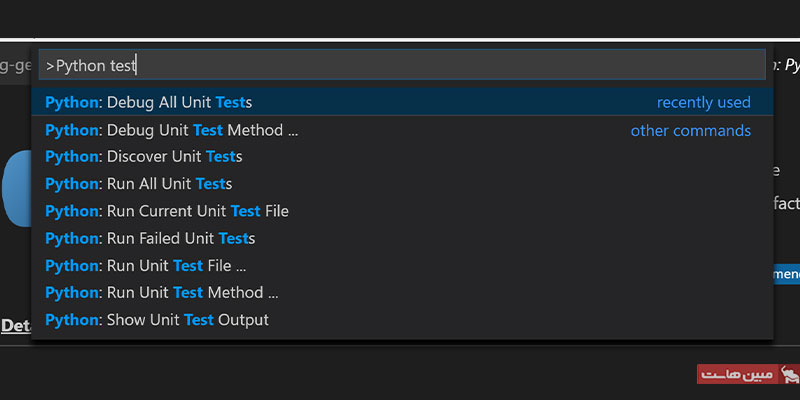
Task: Pick Python: Run Current Unit Test File
Action: (167, 211)
